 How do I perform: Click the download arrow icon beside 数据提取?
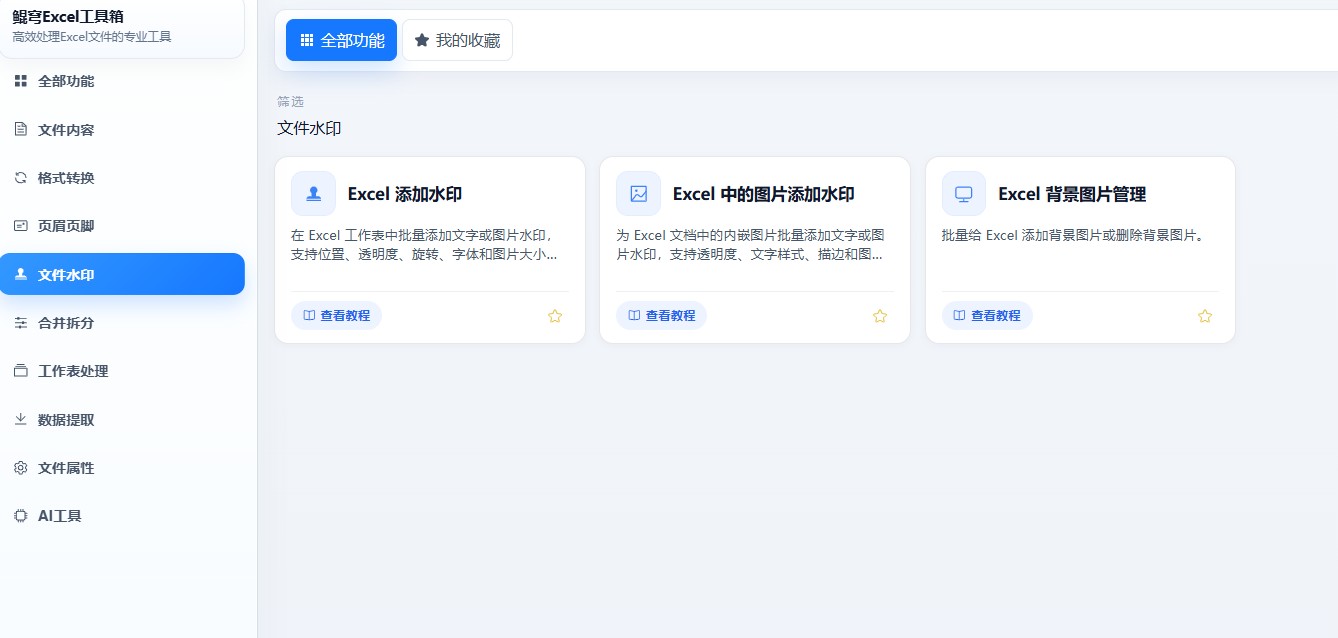click(x=21, y=419)
